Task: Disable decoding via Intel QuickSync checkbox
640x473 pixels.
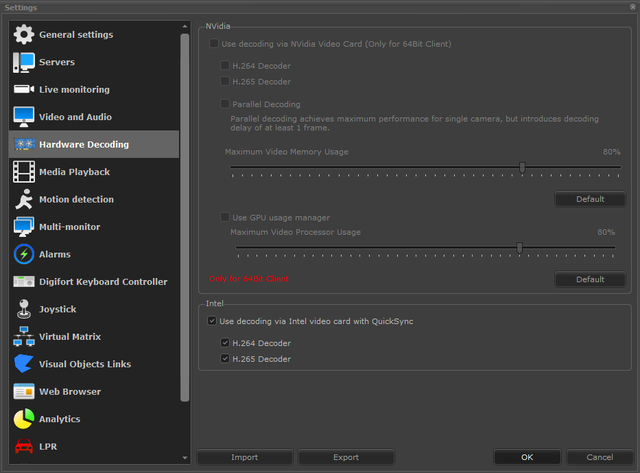Action: [x=212, y=321]
